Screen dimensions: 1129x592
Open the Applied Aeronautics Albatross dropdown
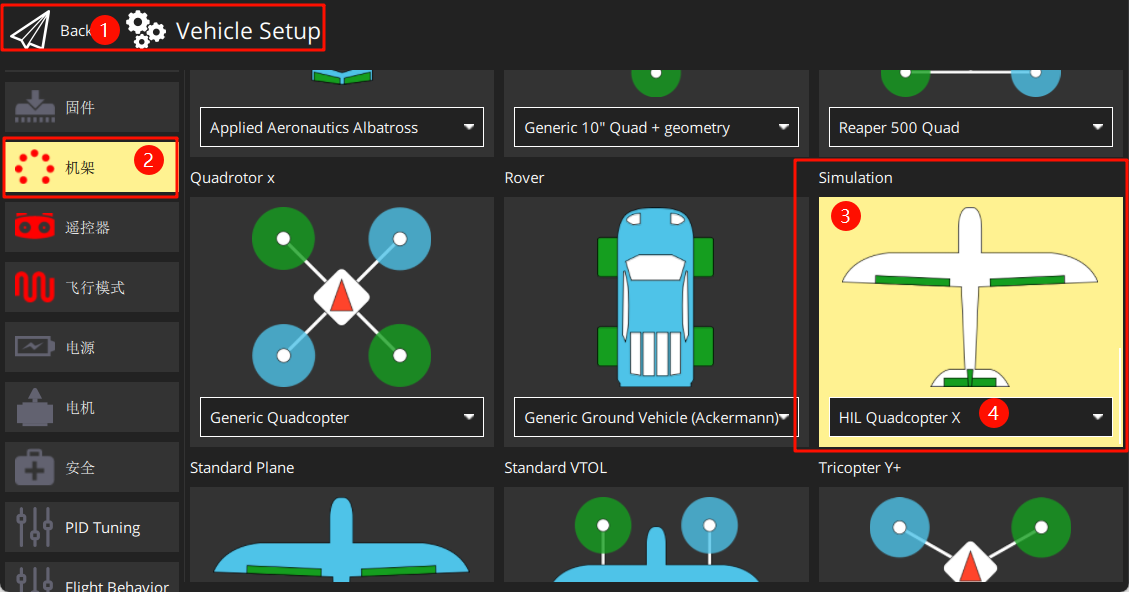coord(341,127)
